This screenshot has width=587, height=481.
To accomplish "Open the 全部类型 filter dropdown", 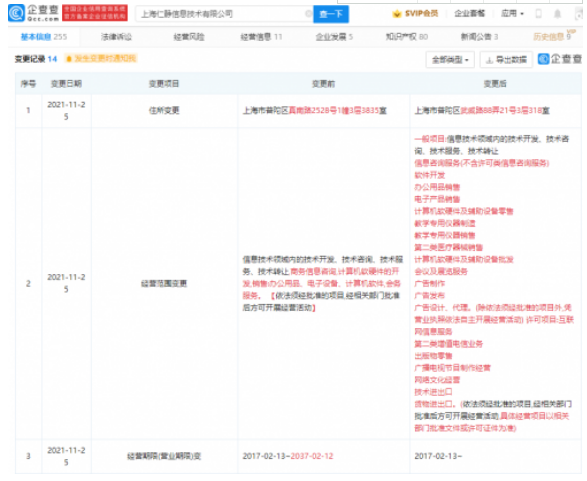I will click(450, 60).
